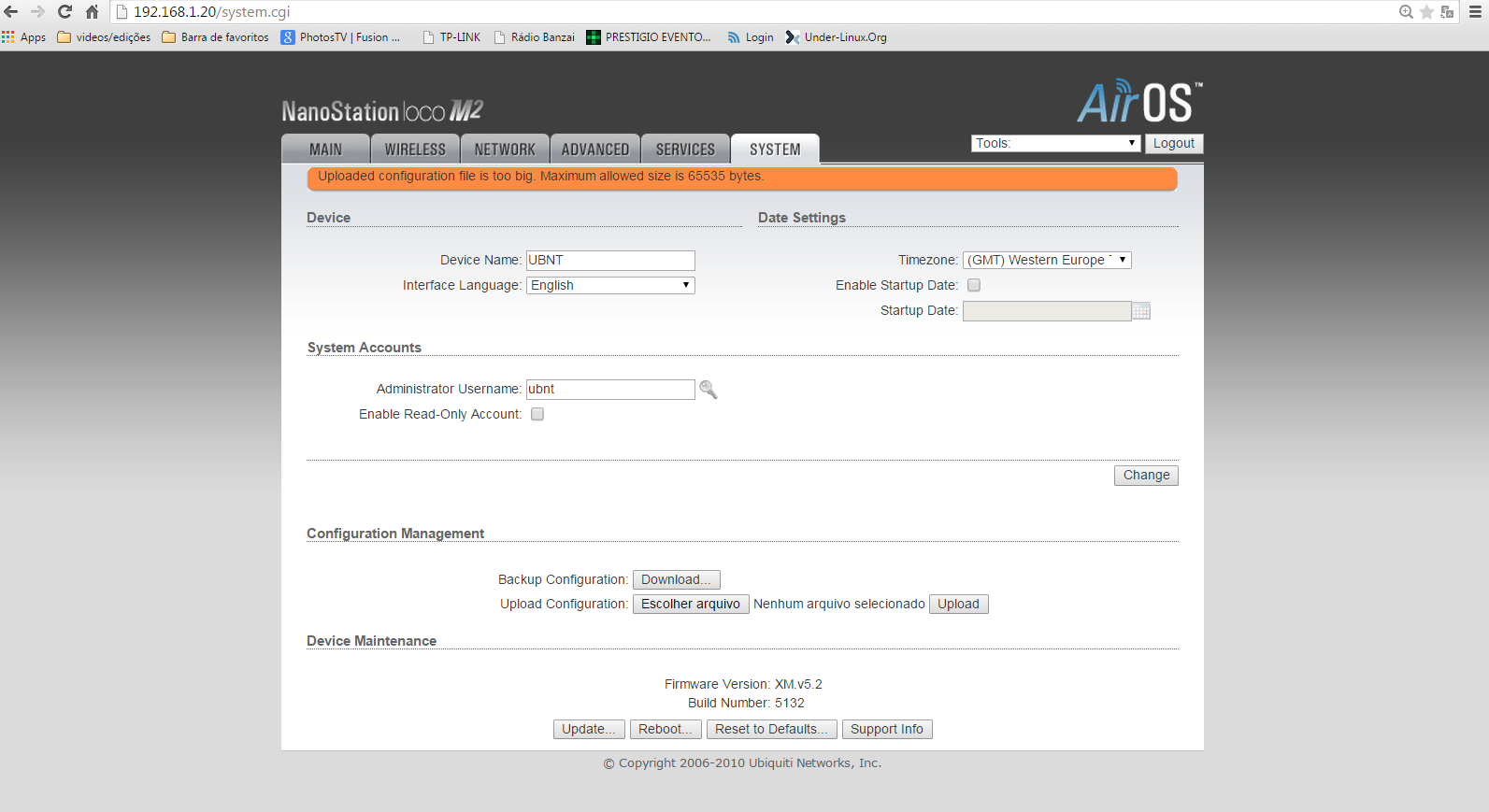Download the backup configuration
1489x812 pixels.
pos(676,580)
